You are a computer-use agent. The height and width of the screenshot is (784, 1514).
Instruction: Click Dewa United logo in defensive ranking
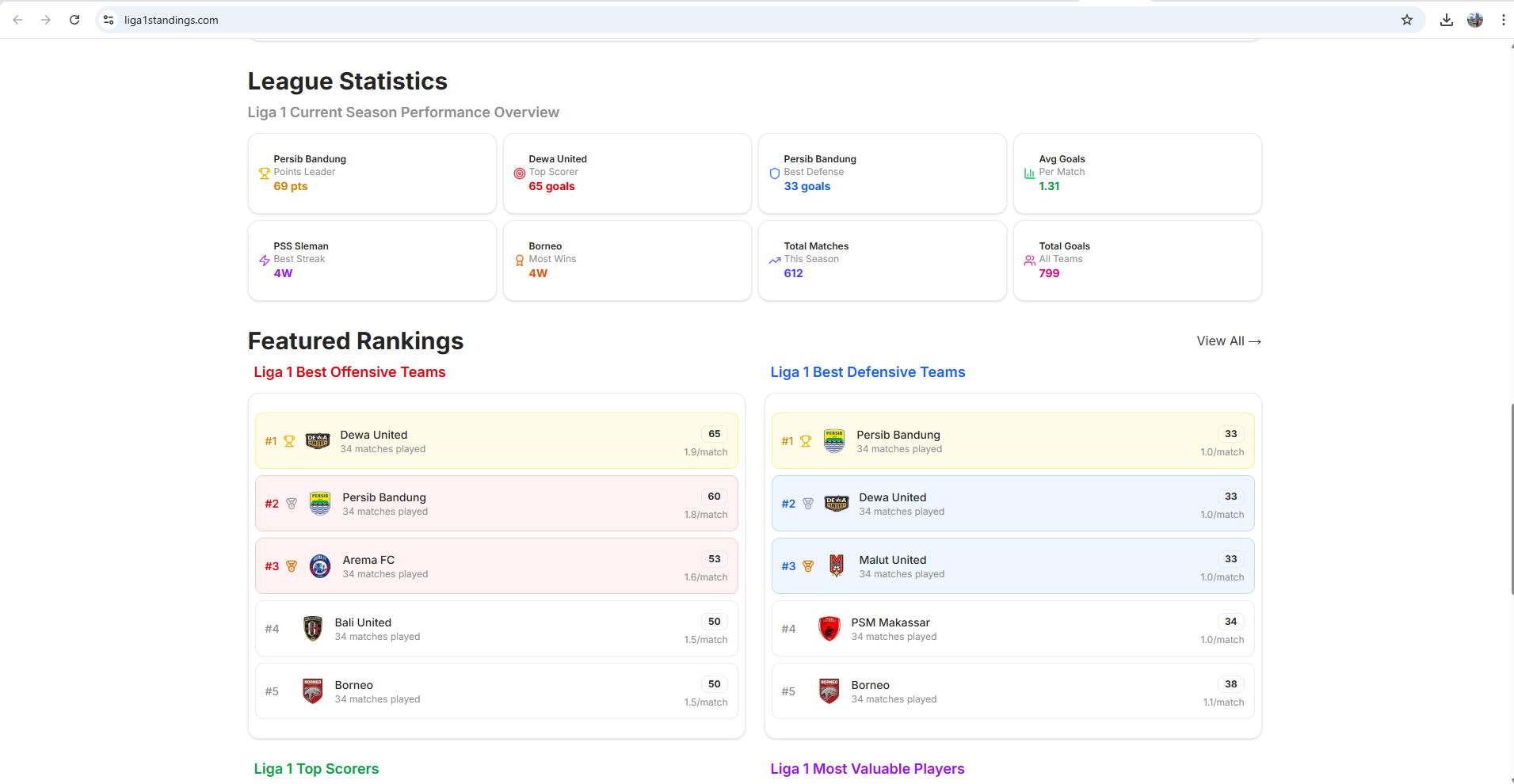pyautogui.click(x=837, y=504)
